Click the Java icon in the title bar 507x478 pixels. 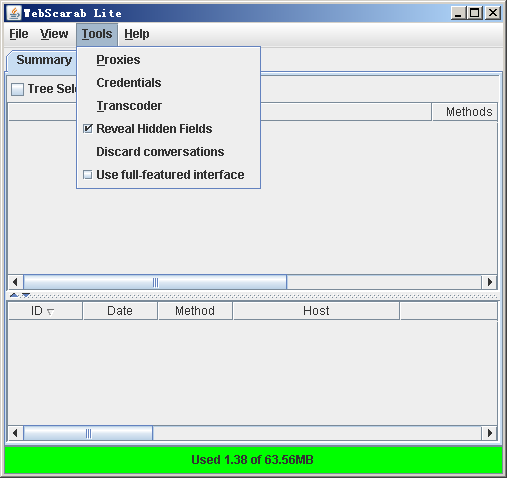tap(14, 13)
